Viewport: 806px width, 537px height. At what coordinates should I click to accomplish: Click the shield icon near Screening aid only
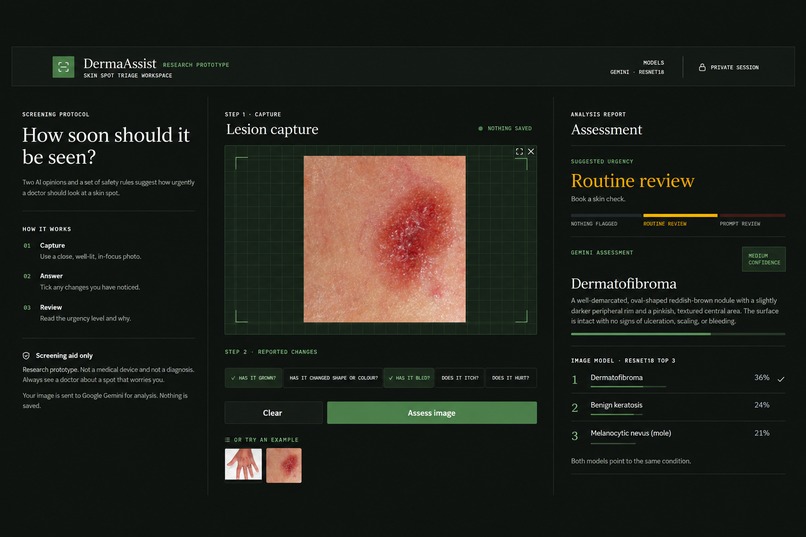point(26,356)
